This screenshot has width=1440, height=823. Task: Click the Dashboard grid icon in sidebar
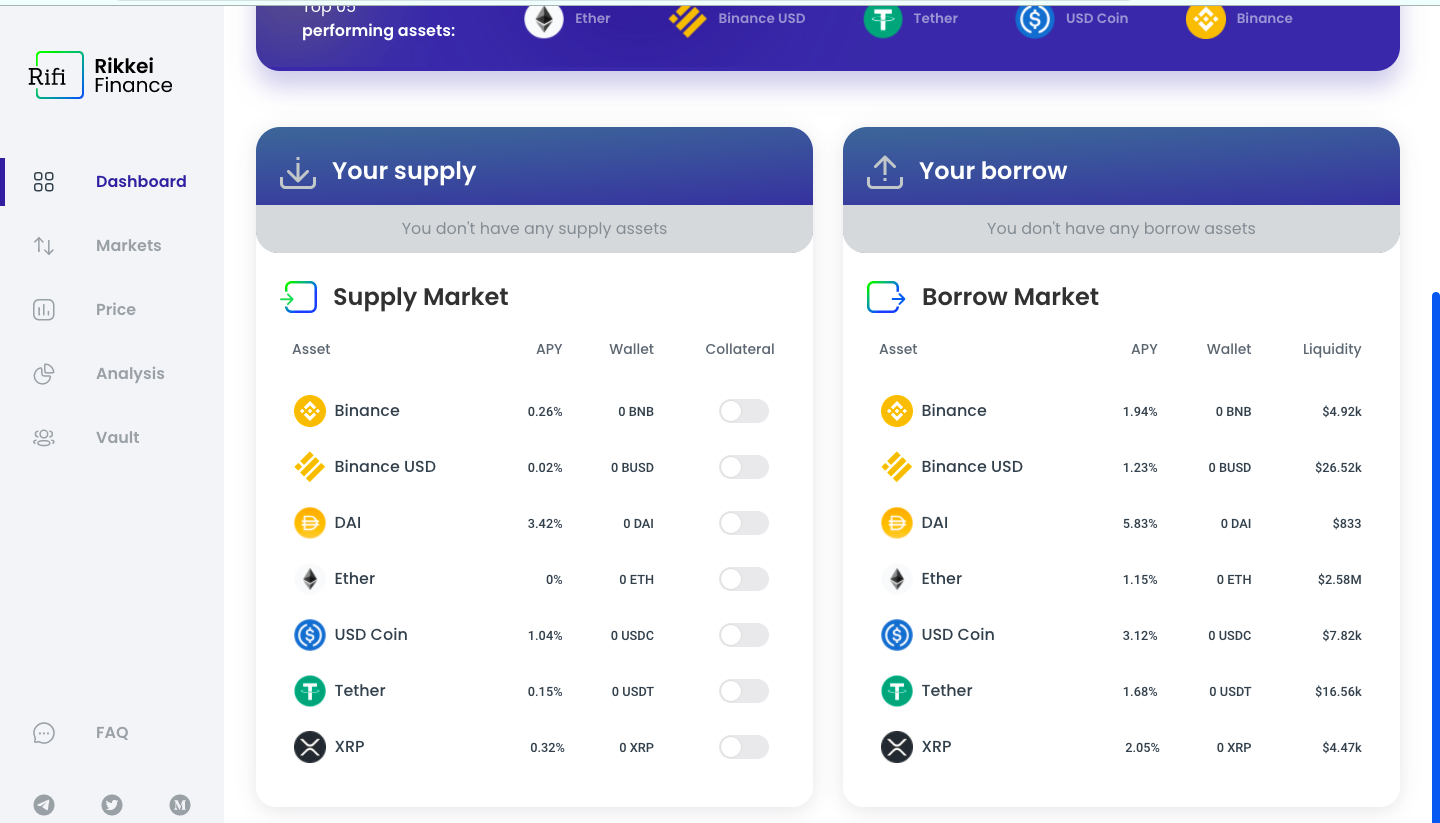[44, 182]
